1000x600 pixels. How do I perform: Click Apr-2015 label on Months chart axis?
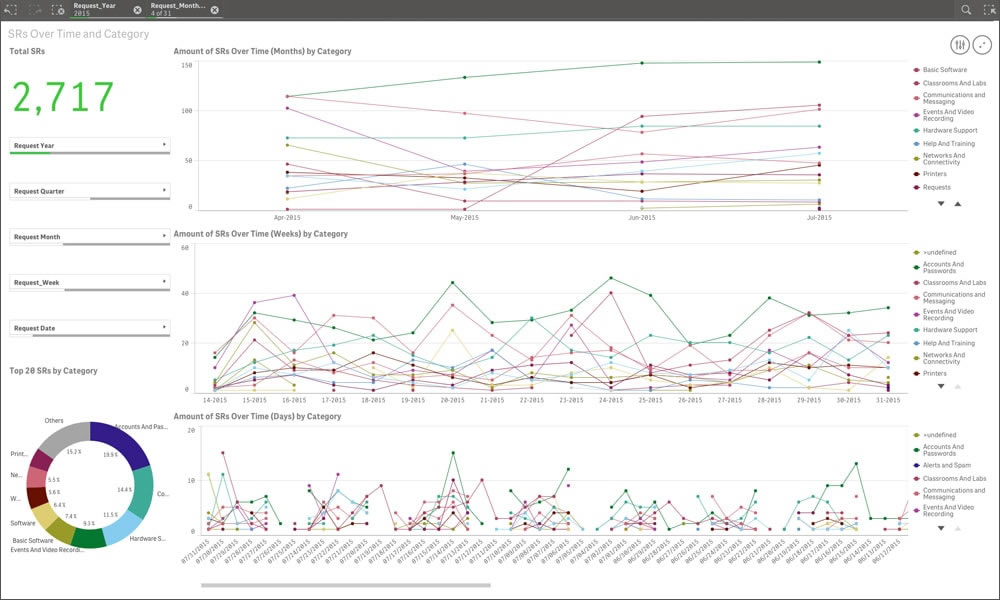tap(287, 217)
